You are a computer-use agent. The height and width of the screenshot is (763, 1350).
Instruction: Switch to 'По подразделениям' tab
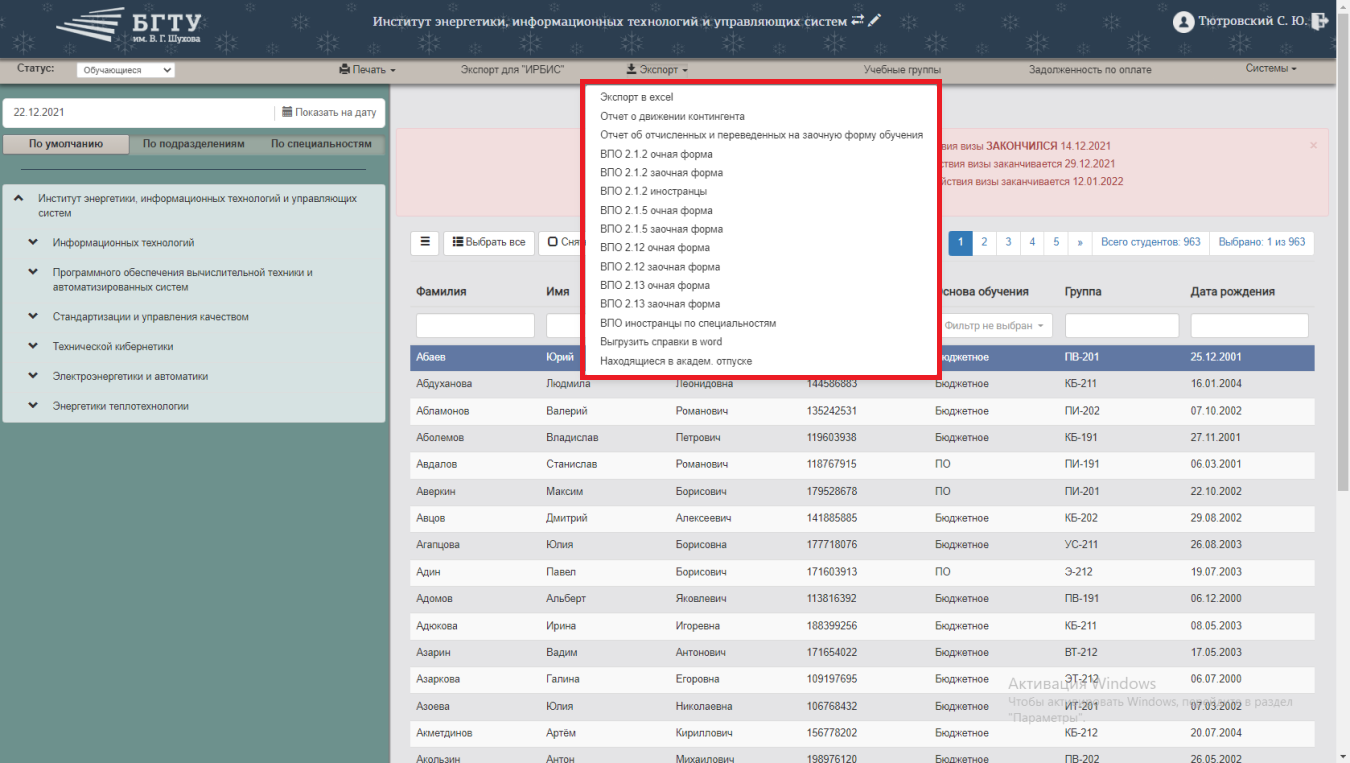tap(193, 144)
